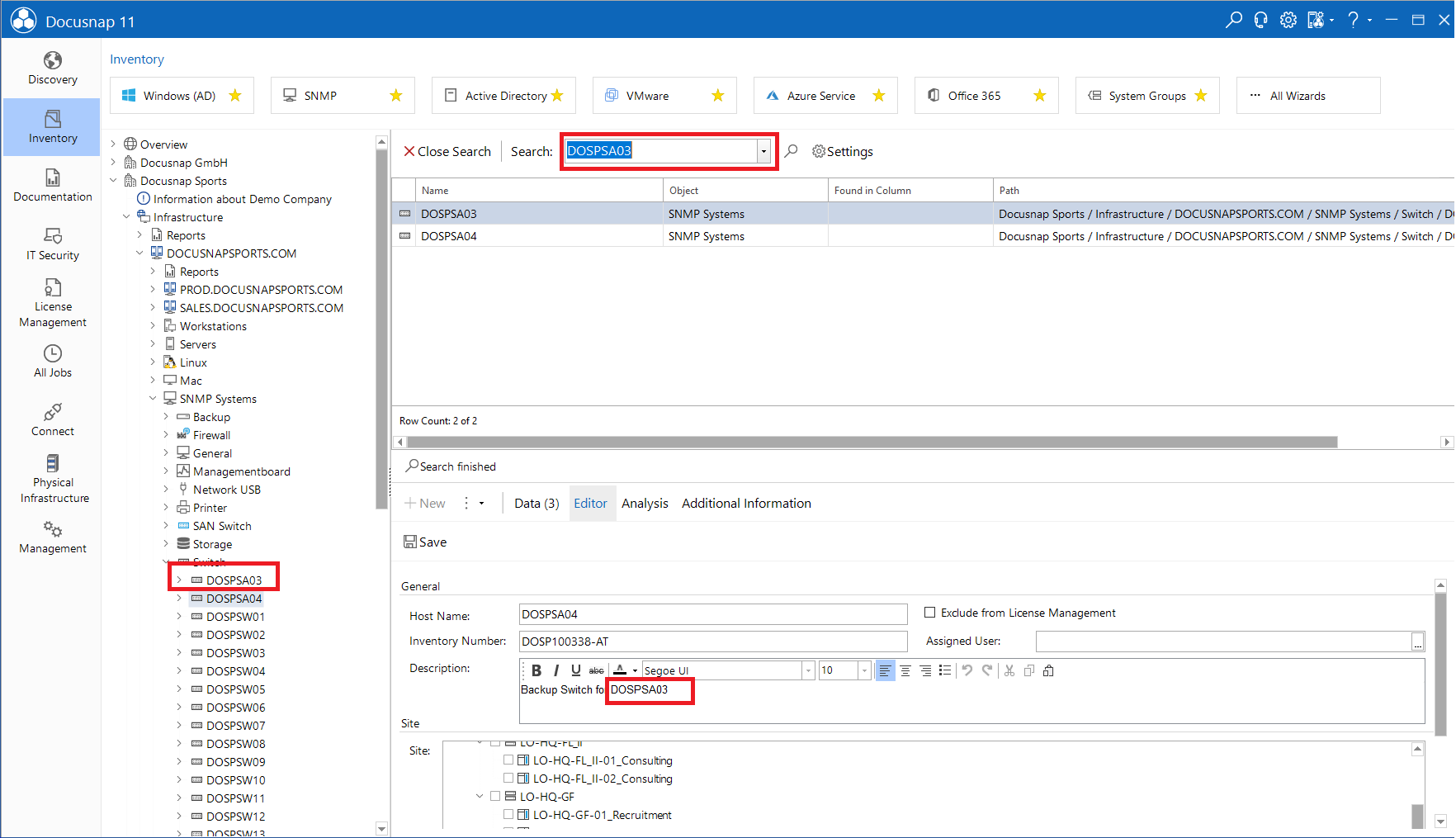Check site LO-HQ-GF
Image resolution: width=1456 pixels, height=838 pixels.
pos(495,796)
